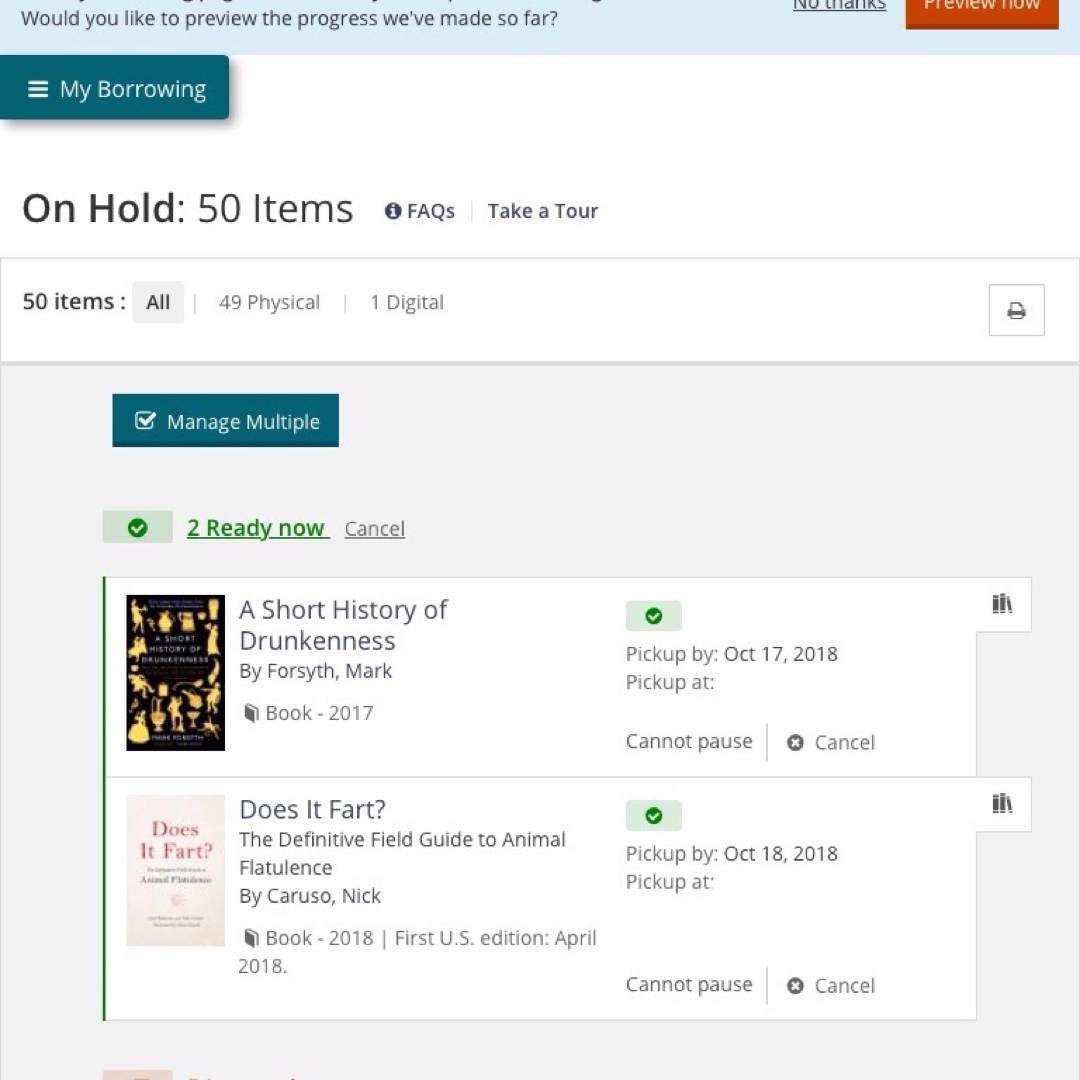Open the 2 Ready now link
The height and width of the screenshot is (1080, 1080).
[x=257, y=528]
